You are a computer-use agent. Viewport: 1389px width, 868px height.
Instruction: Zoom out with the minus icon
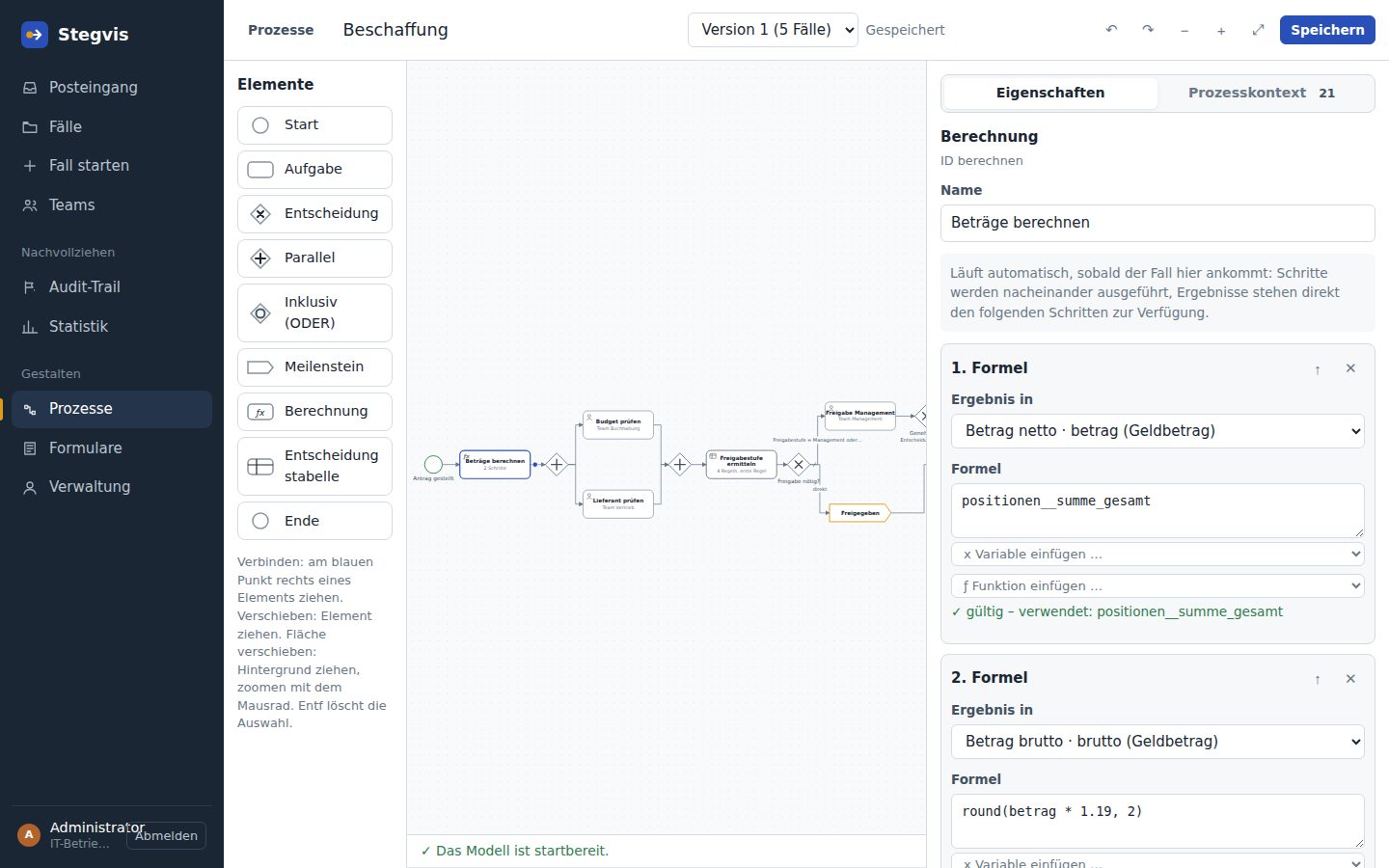[x=1185, y=30]
